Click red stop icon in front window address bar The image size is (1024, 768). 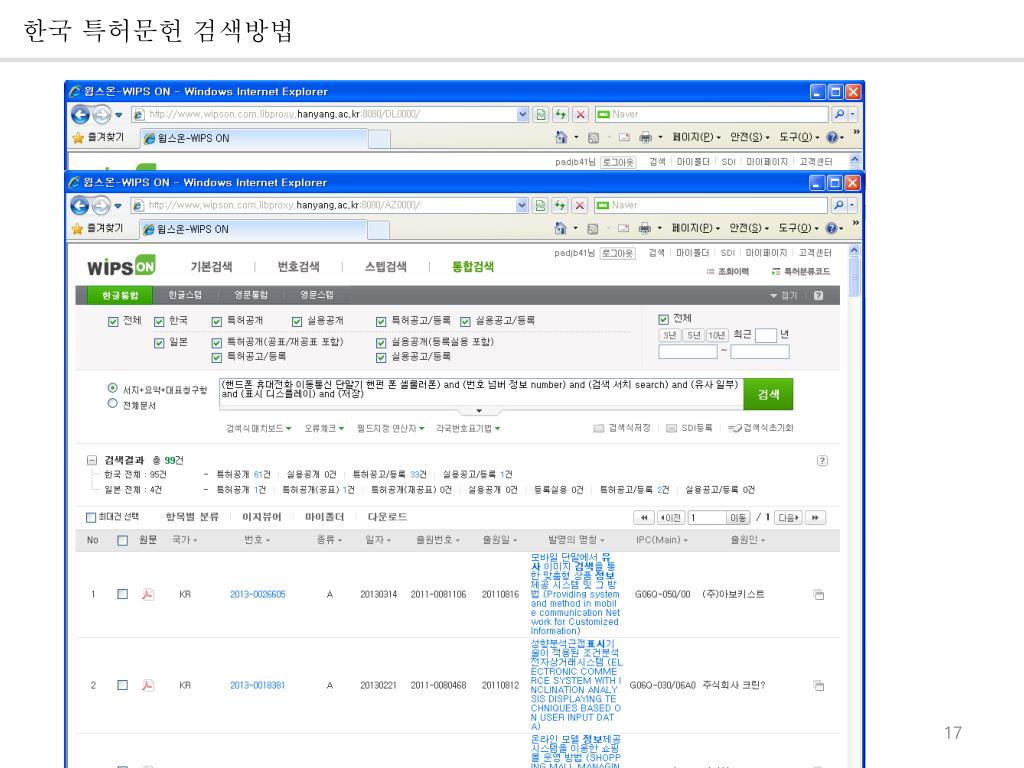click(579, 205)
